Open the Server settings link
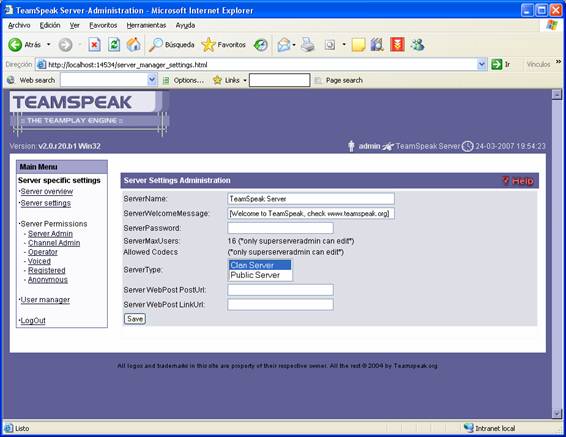This screenshot has width=566, height=437. [x=45, y=203]
